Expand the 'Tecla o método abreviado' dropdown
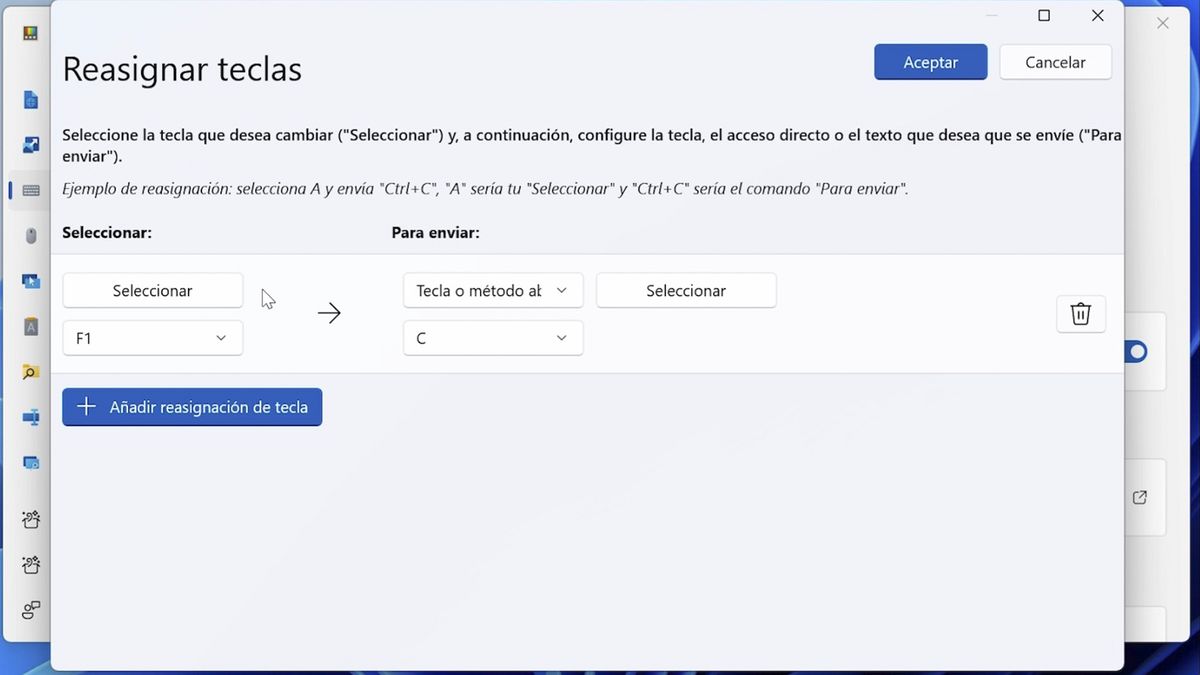The image size is (1200, 675). (x=492, y=290)
